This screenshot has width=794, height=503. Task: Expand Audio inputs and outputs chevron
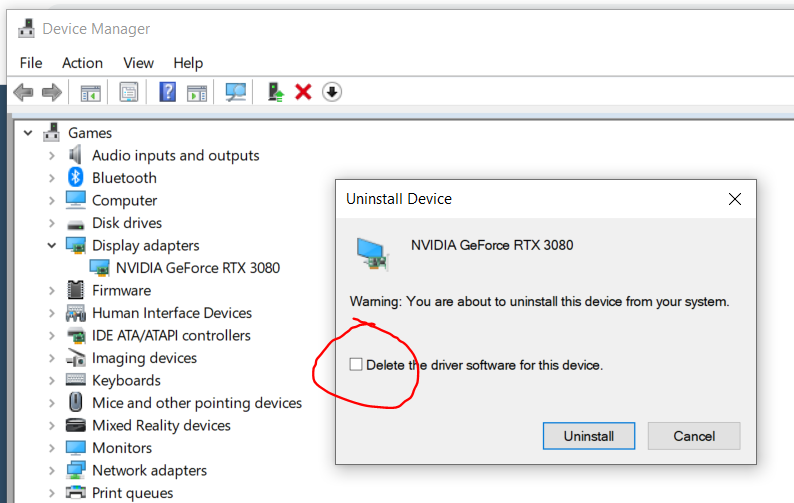pos(52,156)
